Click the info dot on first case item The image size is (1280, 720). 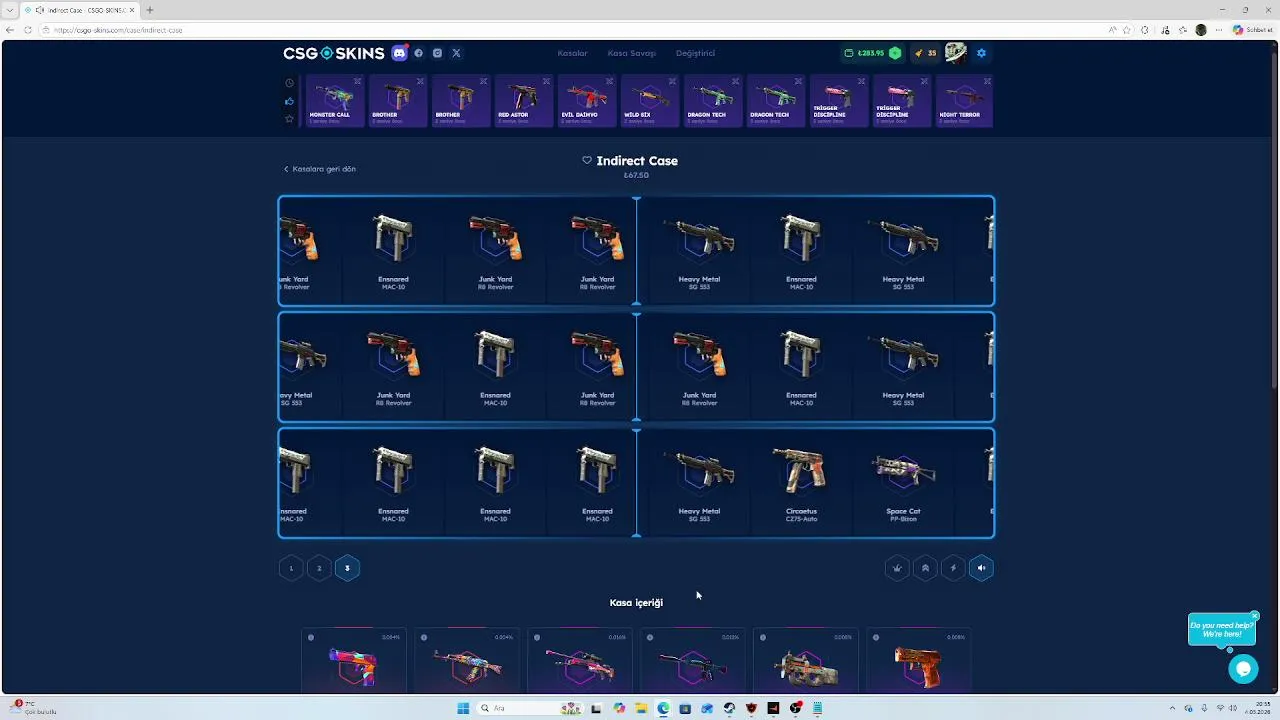[311, 637]
